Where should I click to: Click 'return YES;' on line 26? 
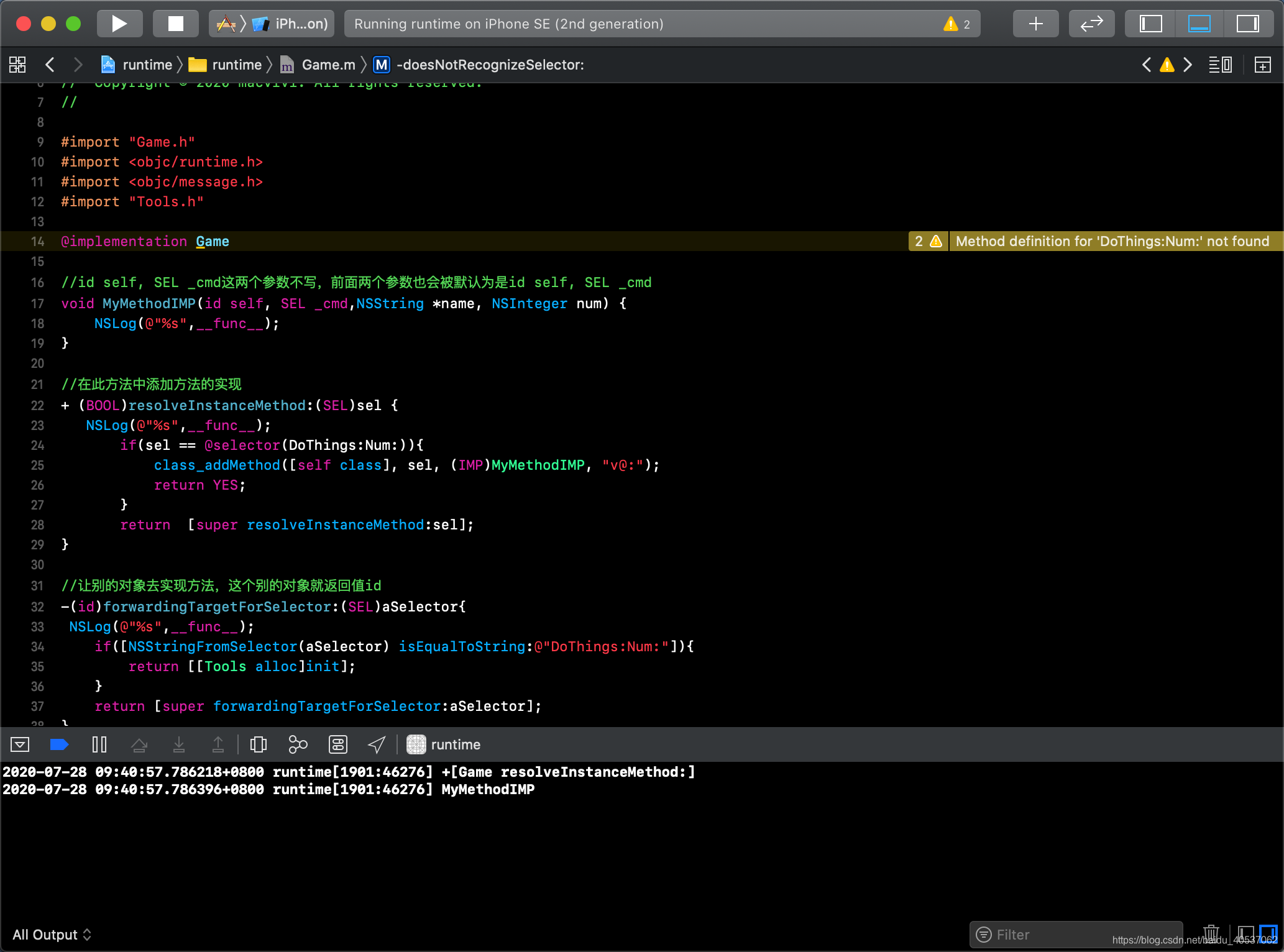pos(199,485)
